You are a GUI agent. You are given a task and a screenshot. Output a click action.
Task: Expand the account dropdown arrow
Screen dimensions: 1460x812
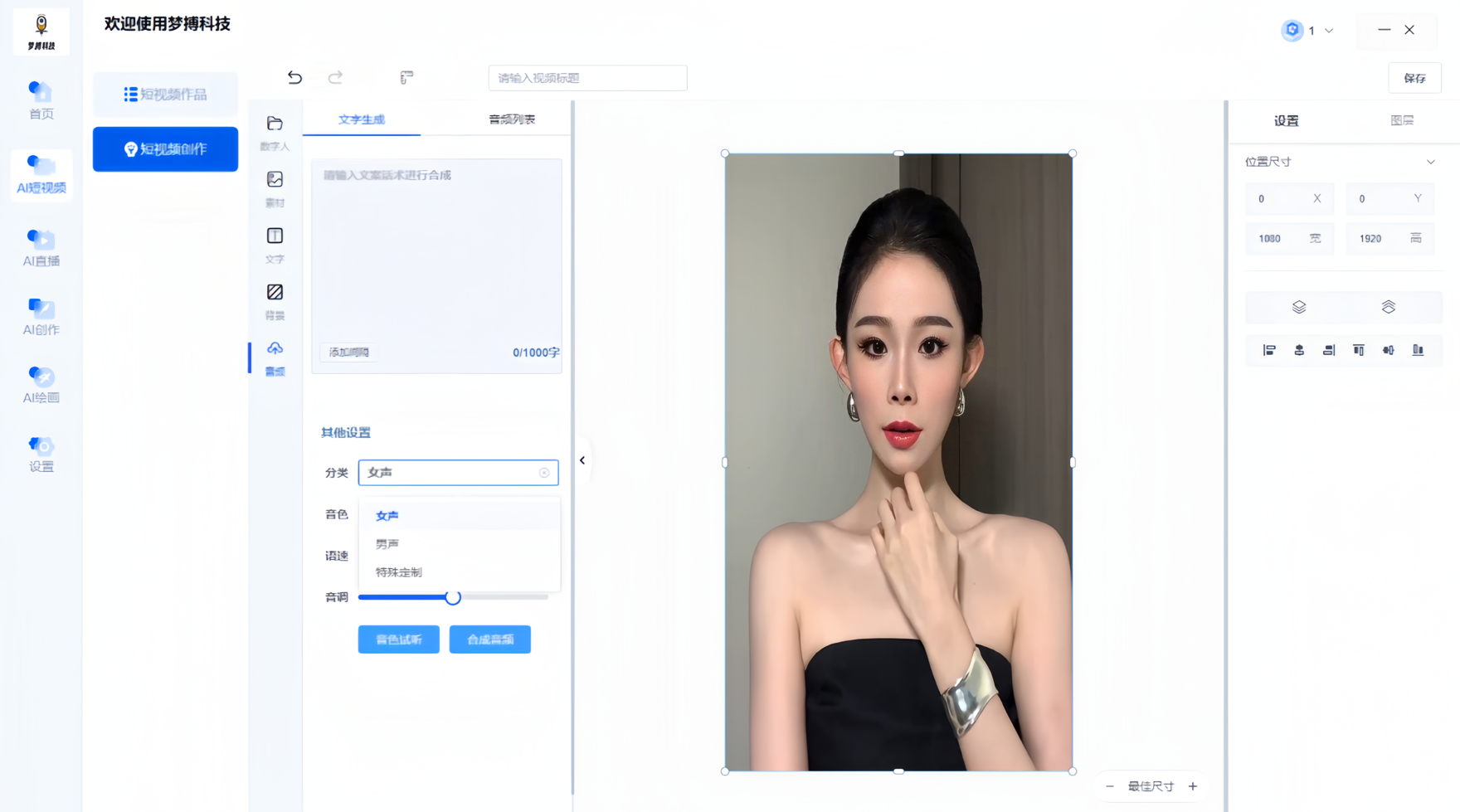click(1329, 31)
